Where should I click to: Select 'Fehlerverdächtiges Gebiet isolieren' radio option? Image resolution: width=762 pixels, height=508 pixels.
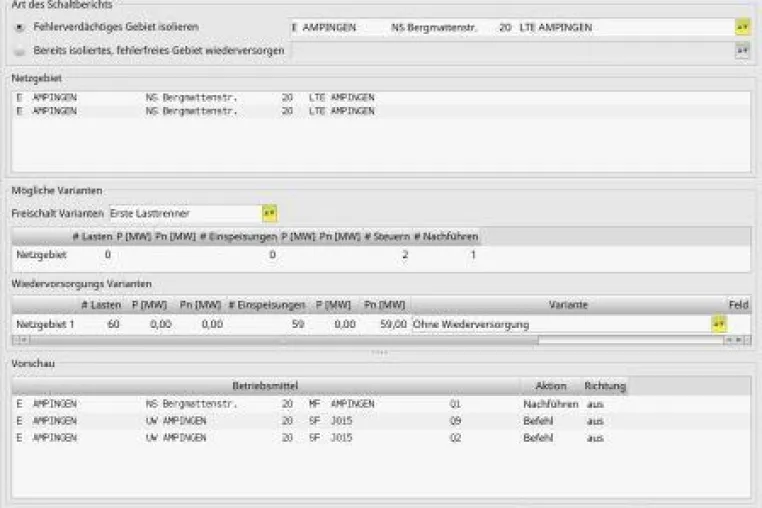click(19, 27)
